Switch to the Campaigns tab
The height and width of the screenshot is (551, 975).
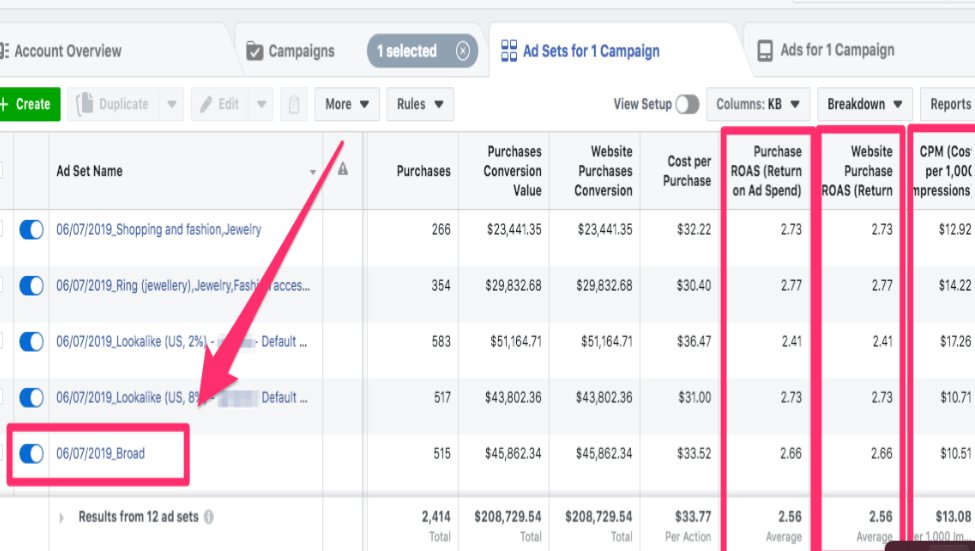pyautogui.click(x=301, y=51)
